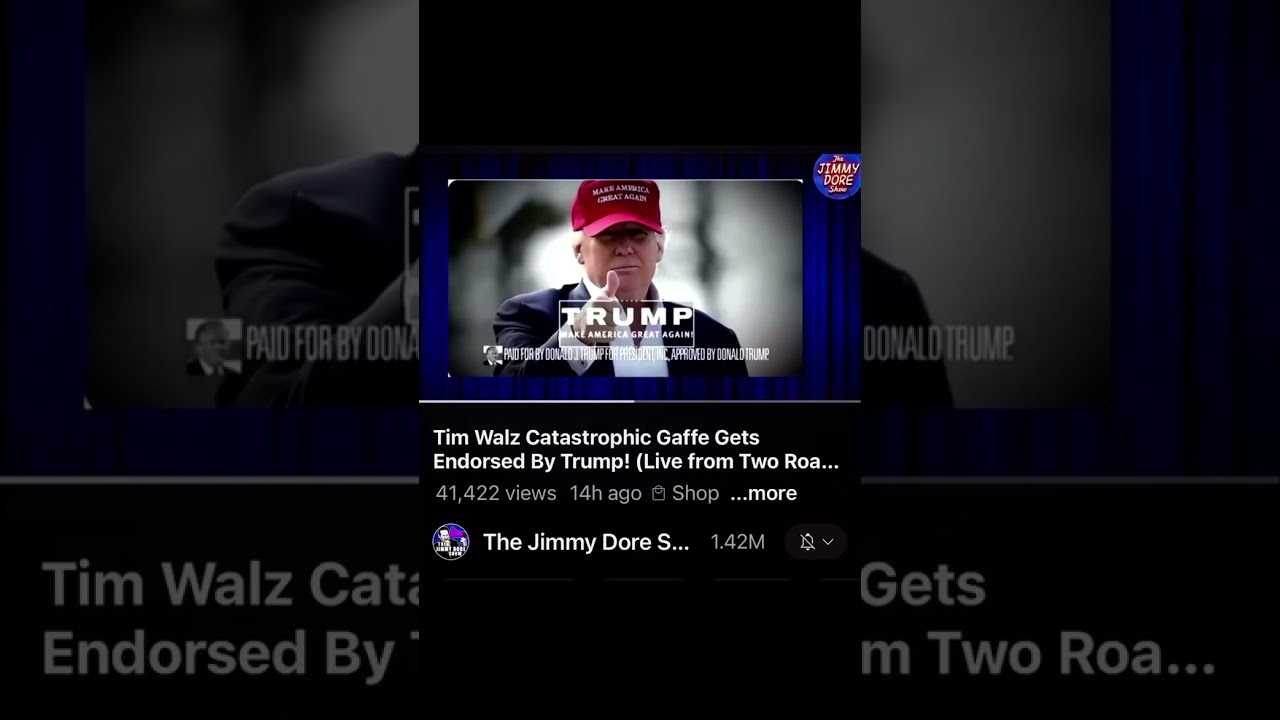1280x720 pixels.
Task: Open the Shop link
Action: click(x=695, y=493)
